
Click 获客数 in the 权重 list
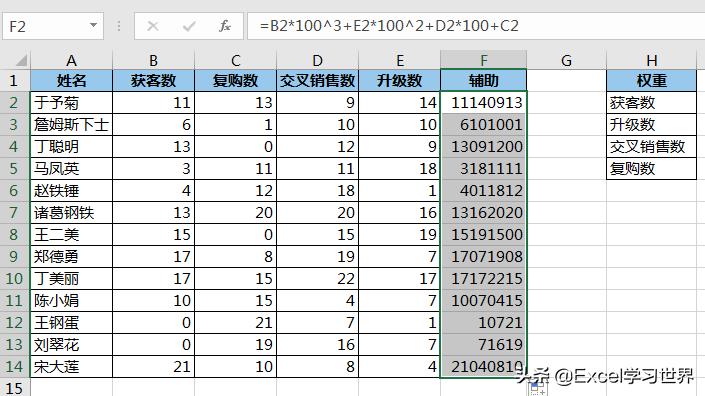tap(651, 102)
